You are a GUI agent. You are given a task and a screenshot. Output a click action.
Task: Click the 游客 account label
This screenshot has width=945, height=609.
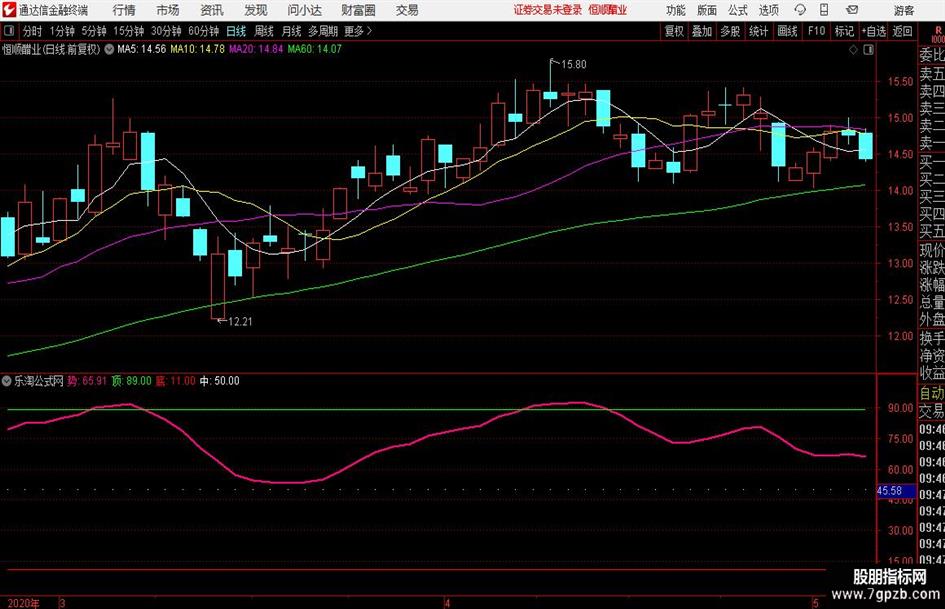click(x=903, y=10)
